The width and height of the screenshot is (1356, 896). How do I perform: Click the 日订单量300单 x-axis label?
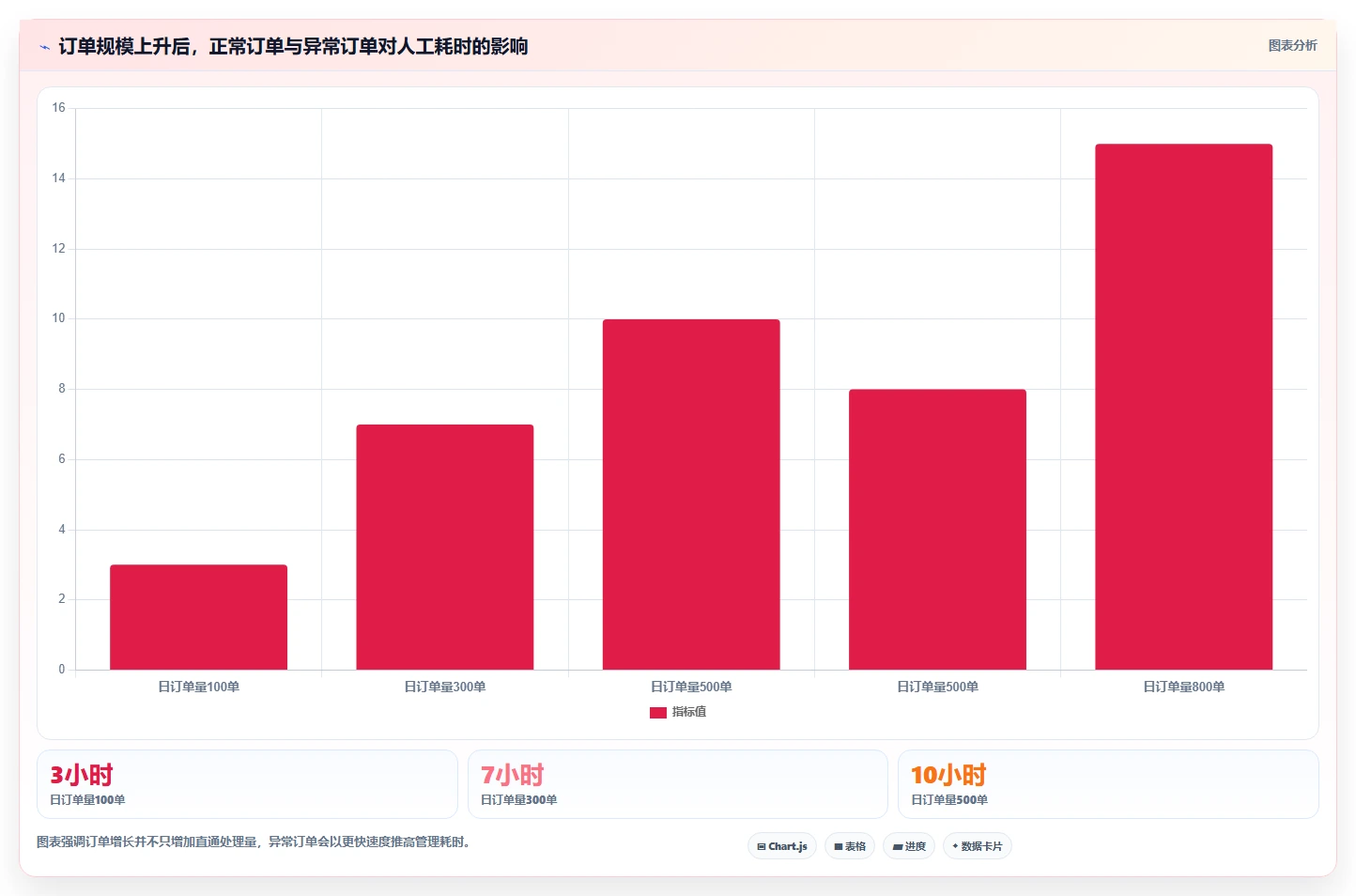[x=445, y=687]
